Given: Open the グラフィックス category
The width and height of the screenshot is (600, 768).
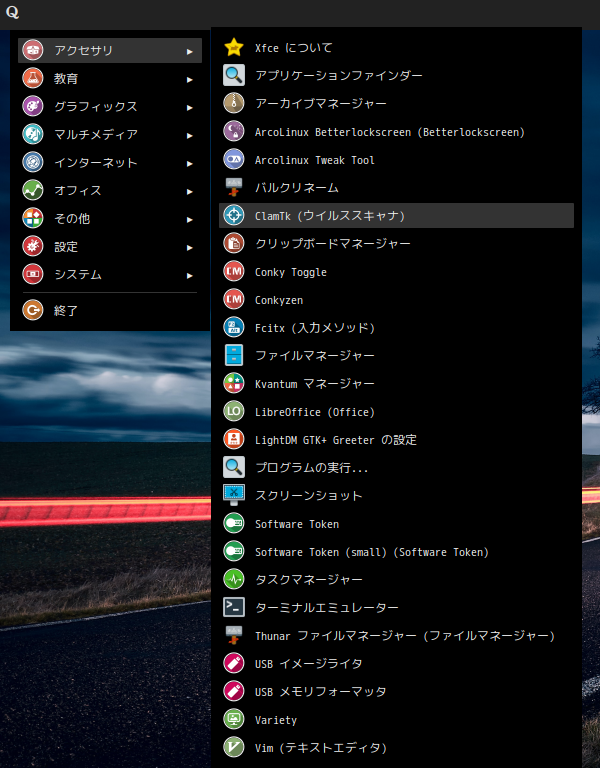Looking at the screenshot, I should tap(110, 106).
